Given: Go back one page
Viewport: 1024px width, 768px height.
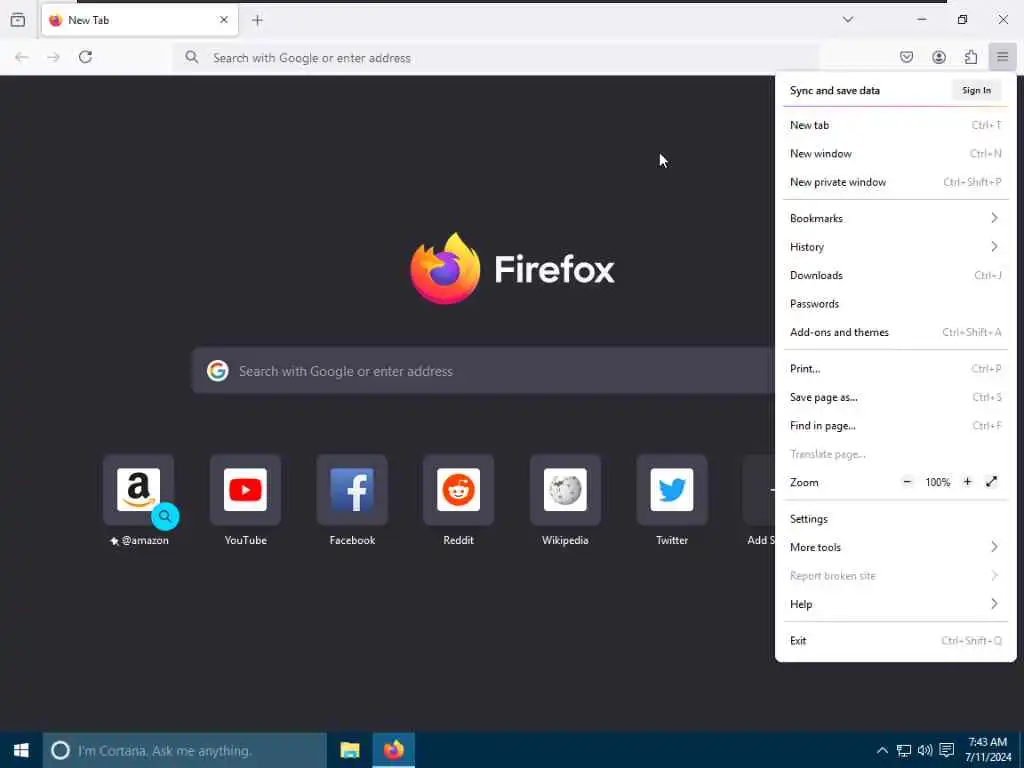Looking at the screenshot, I should (22, 57).
